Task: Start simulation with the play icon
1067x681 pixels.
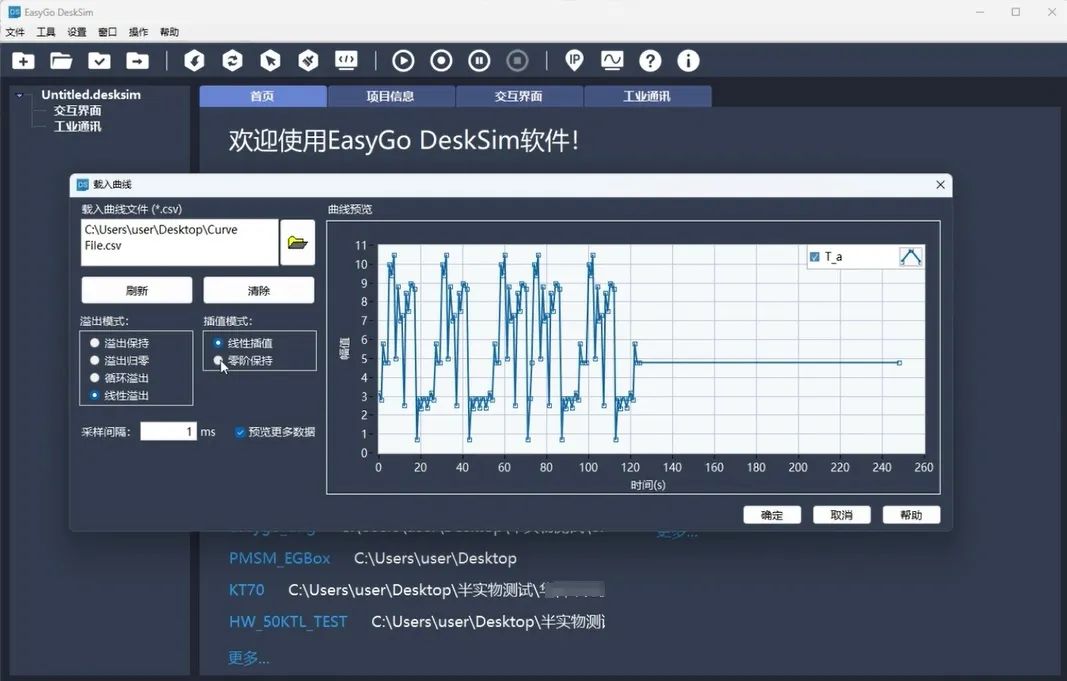Action: click(403, 61)
